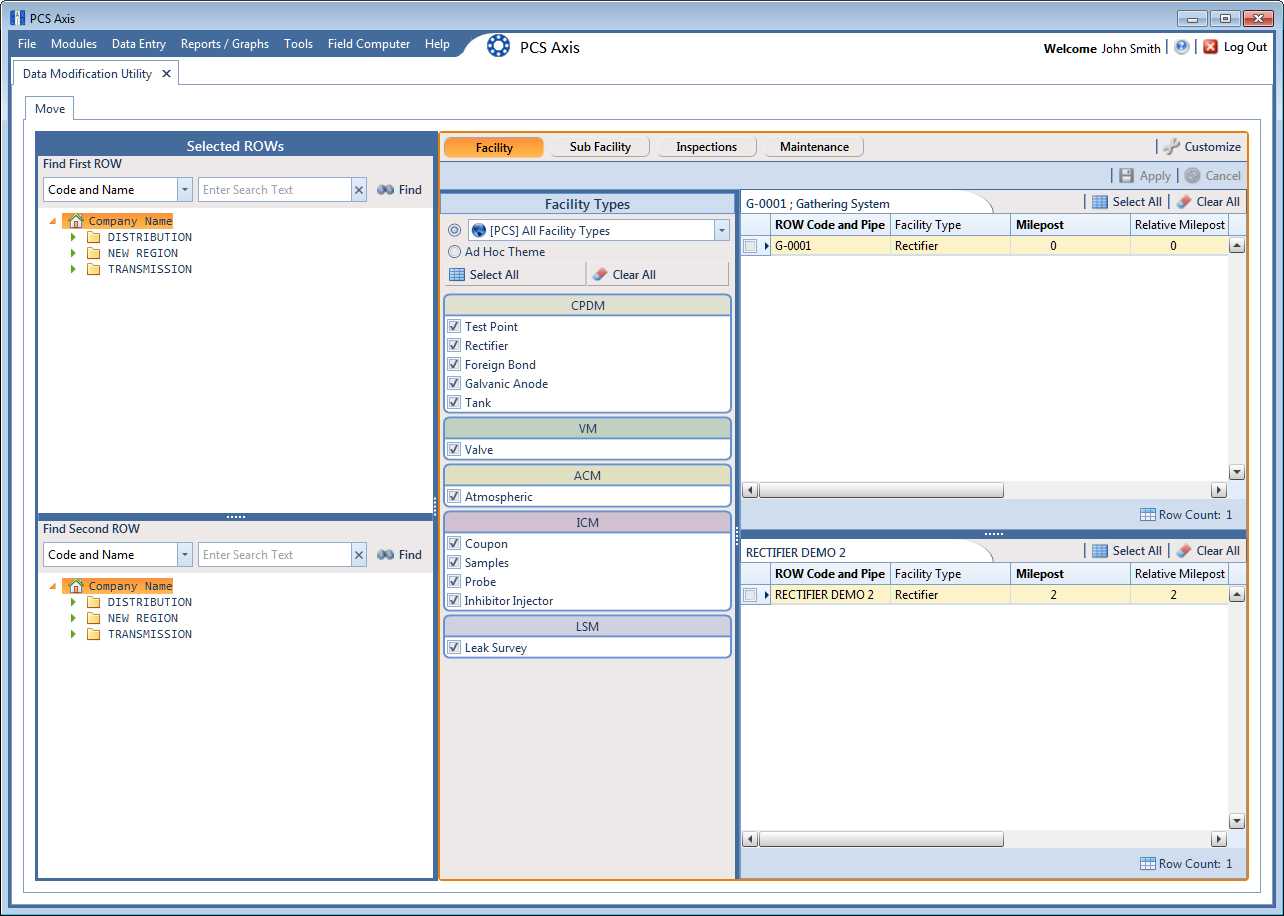Click the Sub Facility button
The image size is (1284, 916).
(600, 147)
